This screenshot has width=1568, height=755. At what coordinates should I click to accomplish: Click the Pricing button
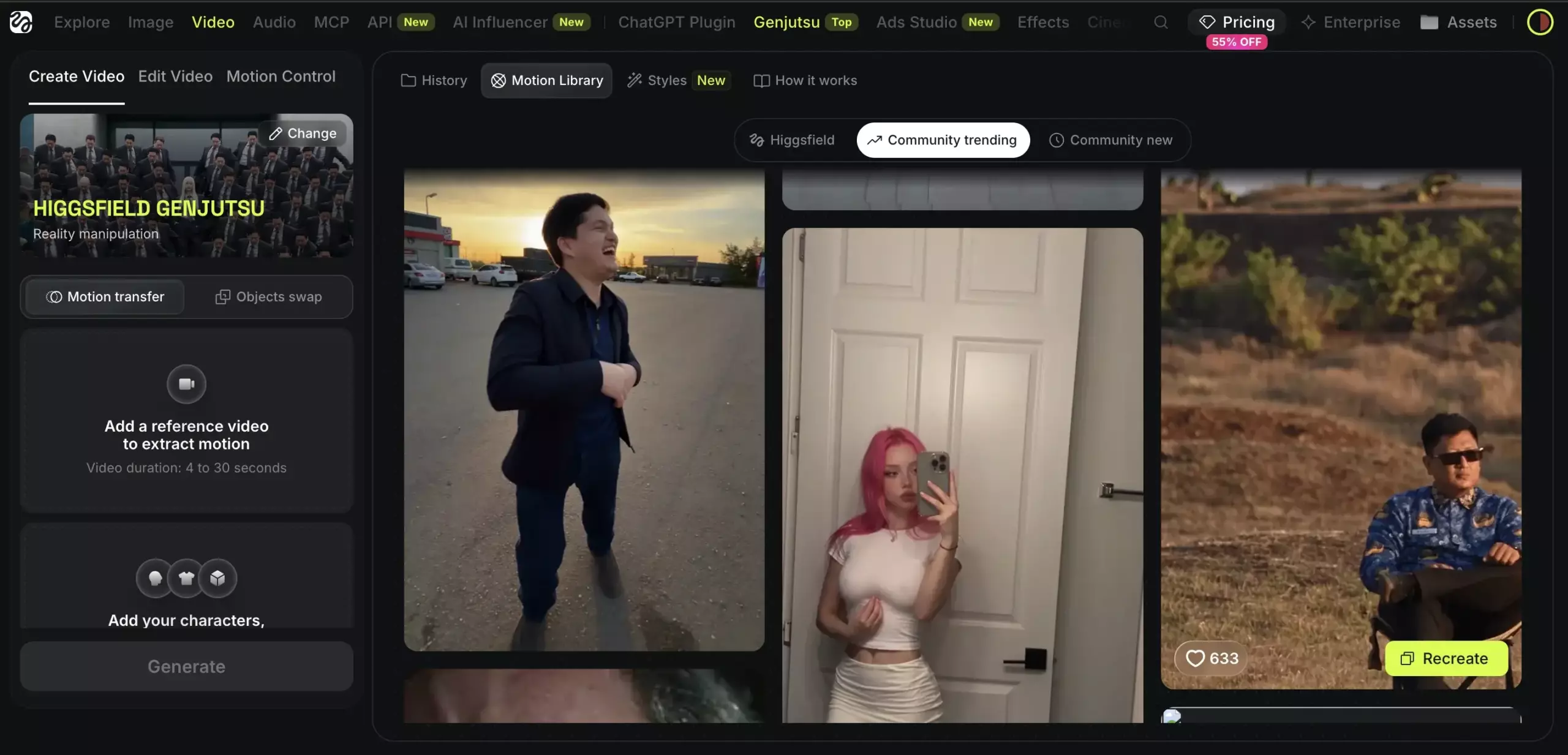coord(1236,22)
